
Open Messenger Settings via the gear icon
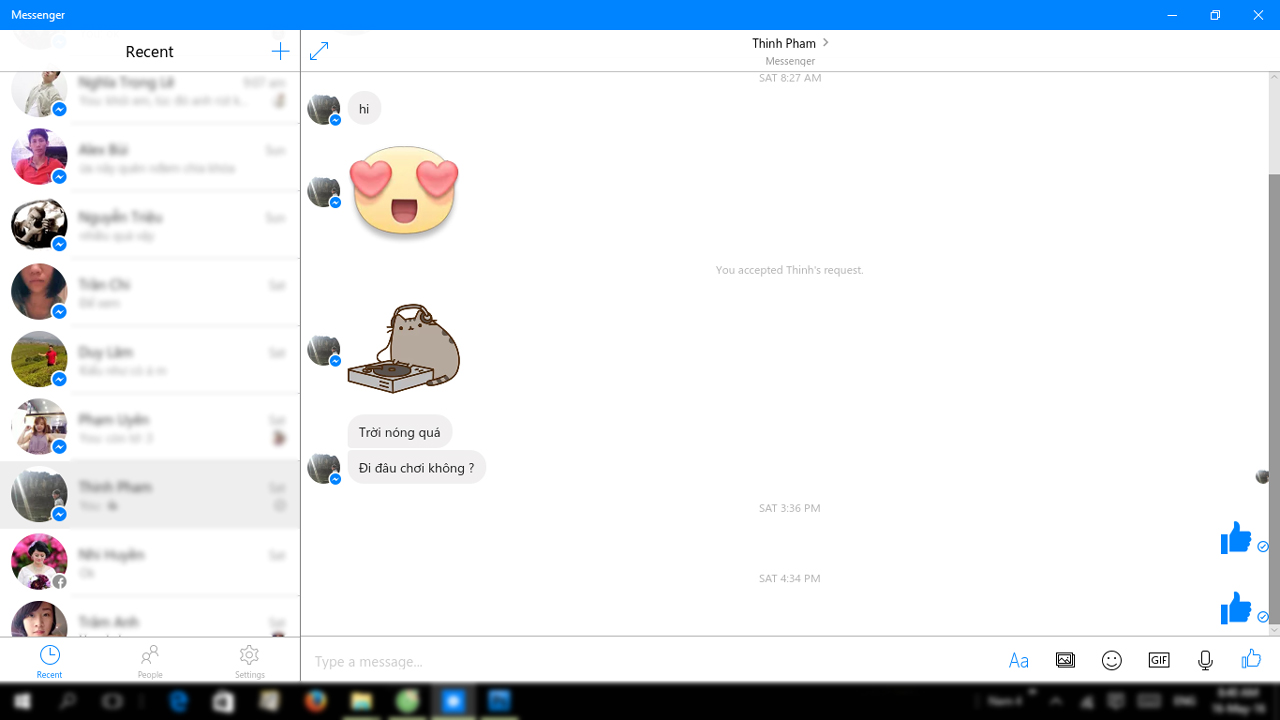pyautogui.click(x=249, y=660)
